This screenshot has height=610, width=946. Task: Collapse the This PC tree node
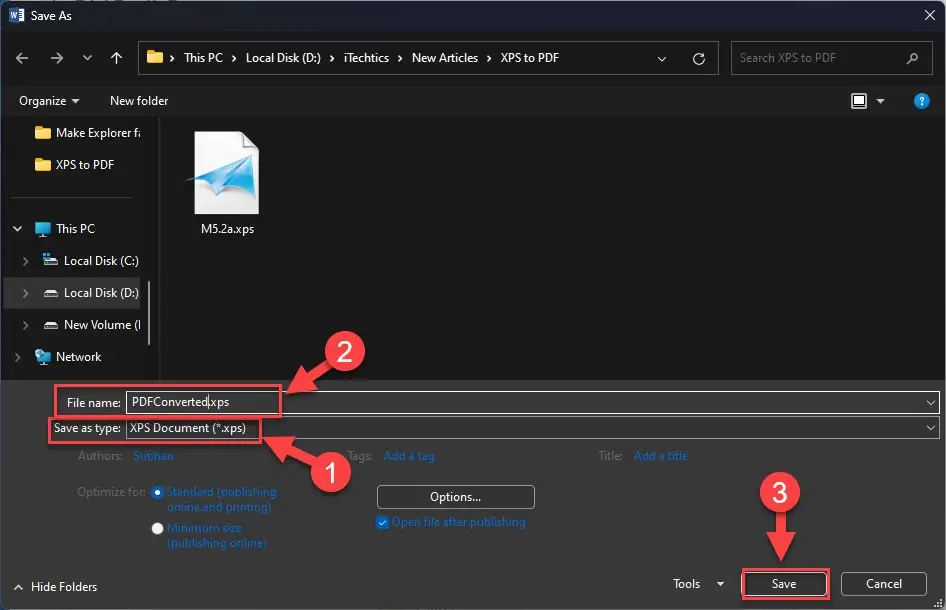tap(17, 229)
